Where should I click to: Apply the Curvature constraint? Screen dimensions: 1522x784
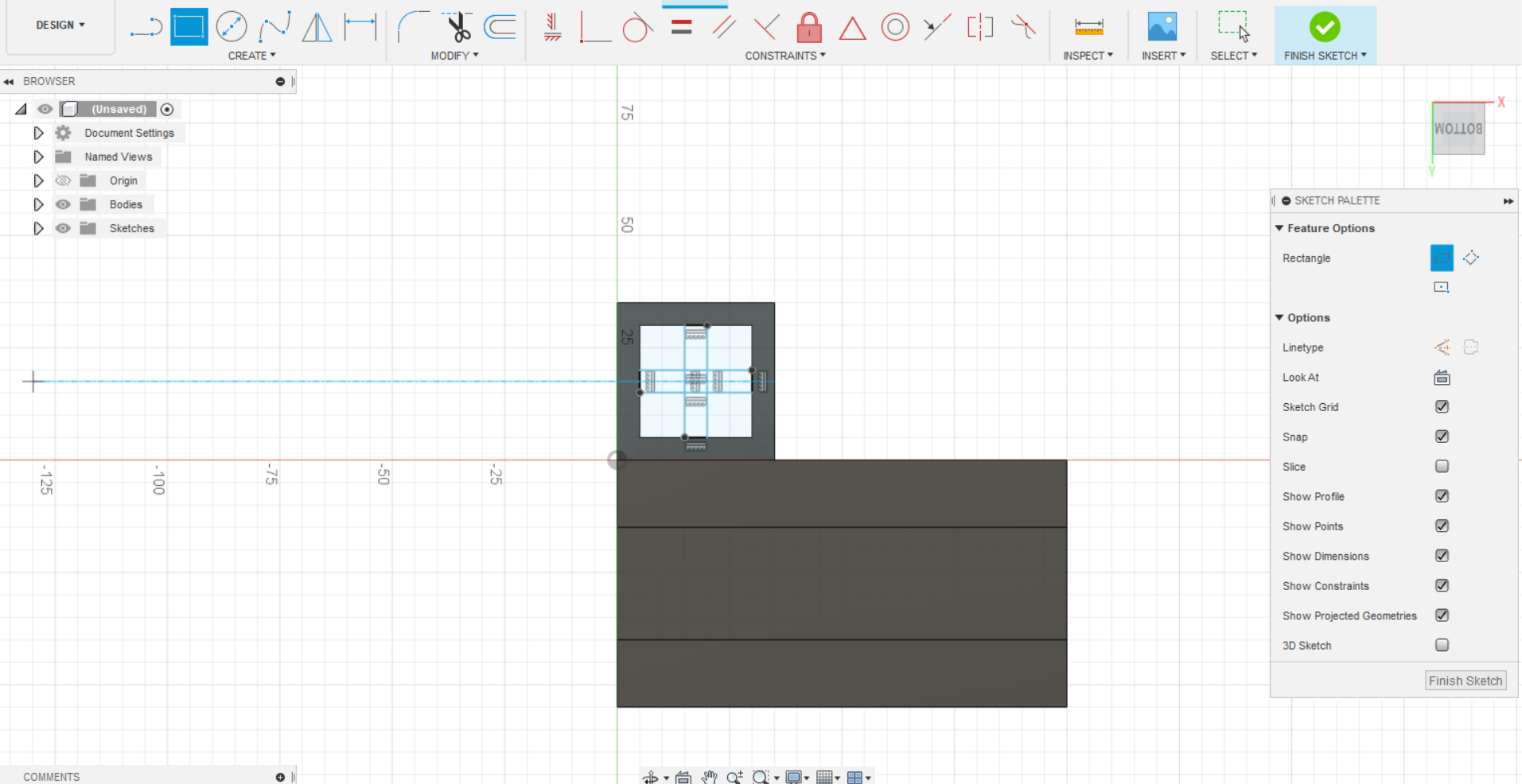click(1023, 27)
